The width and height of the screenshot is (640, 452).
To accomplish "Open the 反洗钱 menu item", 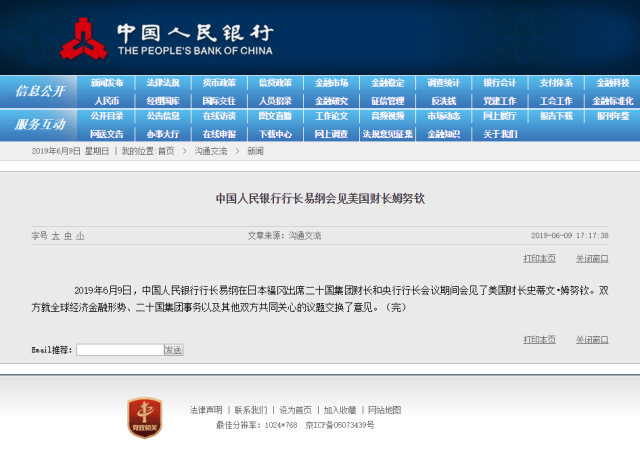I will [x=444, y=101].
